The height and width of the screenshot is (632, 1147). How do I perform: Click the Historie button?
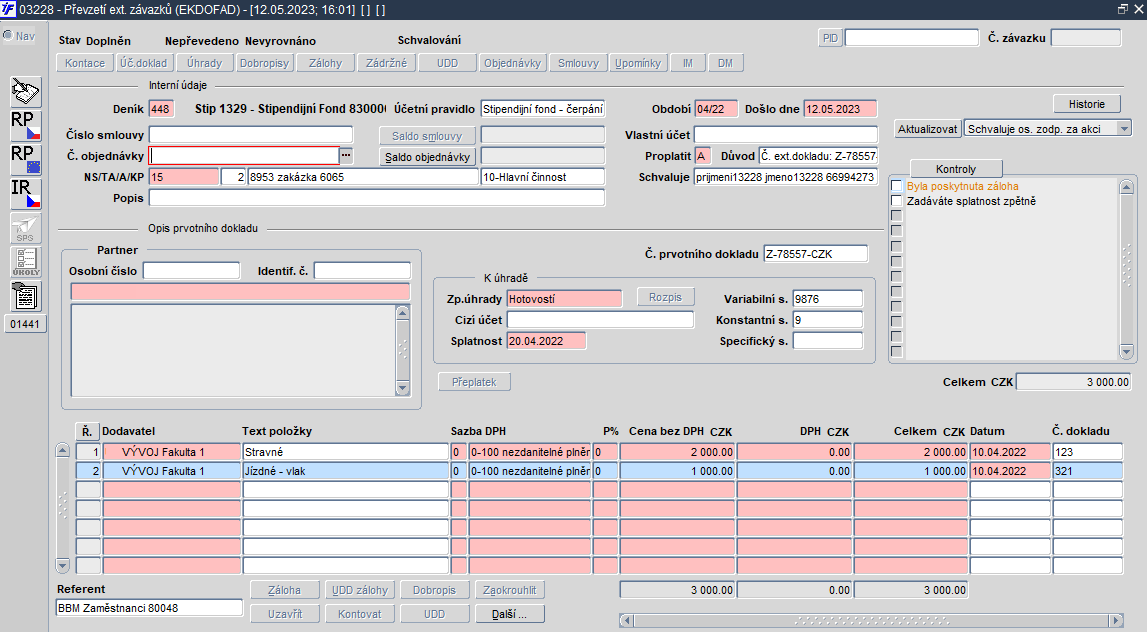(x=1086, y=104)
